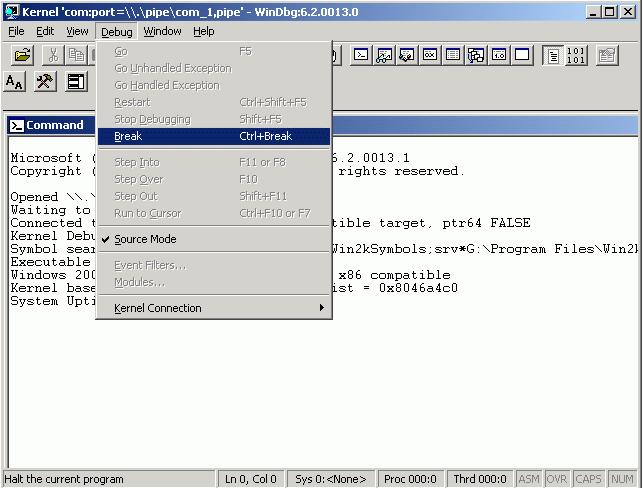Screen dimensions: 642x488
Task: Click the NUM status bar indicator
Action: point(622,479)
